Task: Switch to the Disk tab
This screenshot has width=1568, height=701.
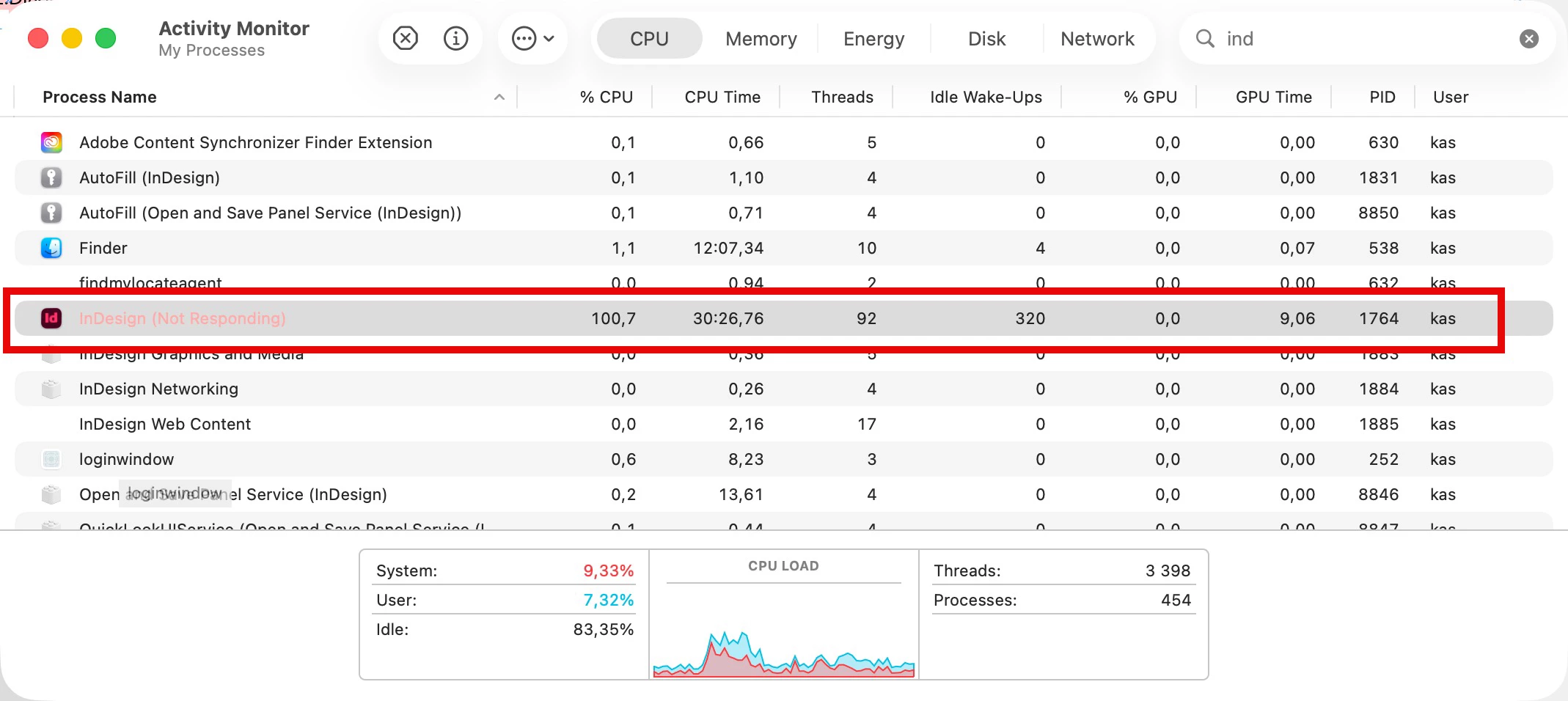Action: (986, 38)
